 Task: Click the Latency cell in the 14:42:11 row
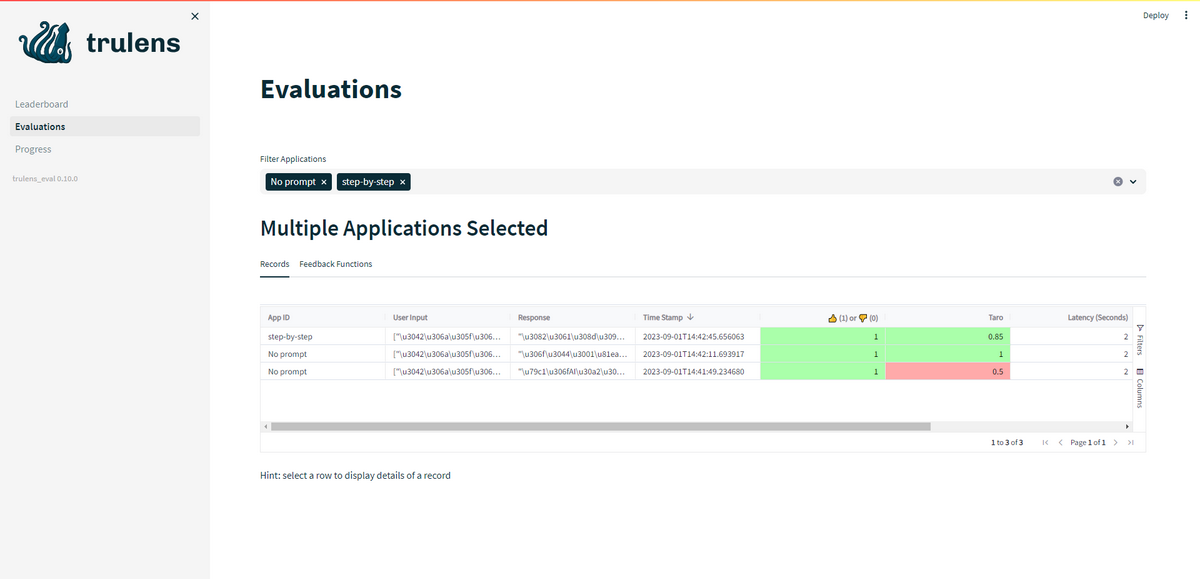coord(1072,354)
